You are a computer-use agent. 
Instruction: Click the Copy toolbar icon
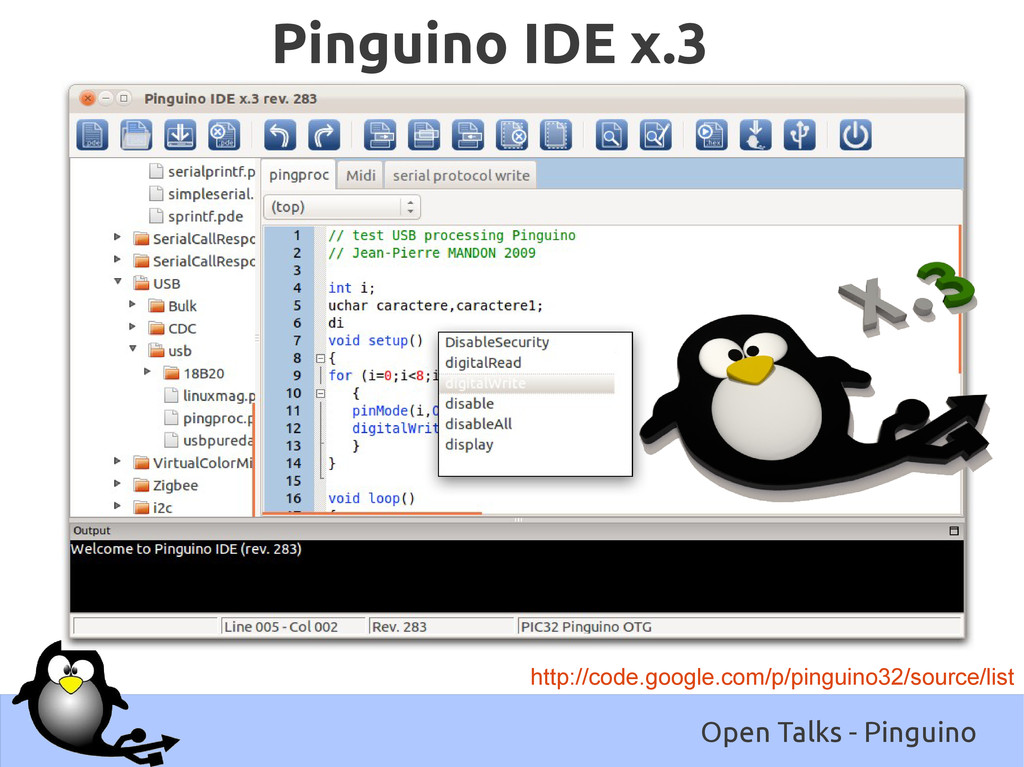pyautogui.click(x=423, y=135)
